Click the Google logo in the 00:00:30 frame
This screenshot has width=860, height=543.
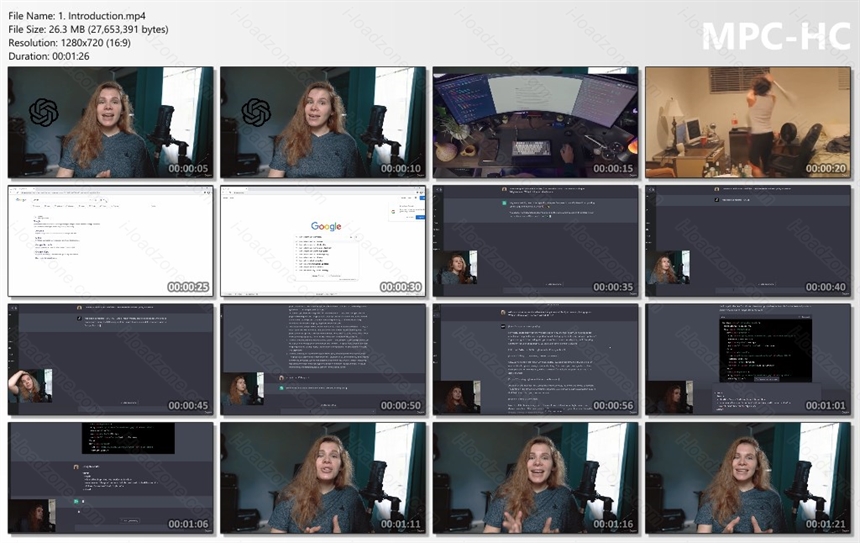tap(326, 226)
